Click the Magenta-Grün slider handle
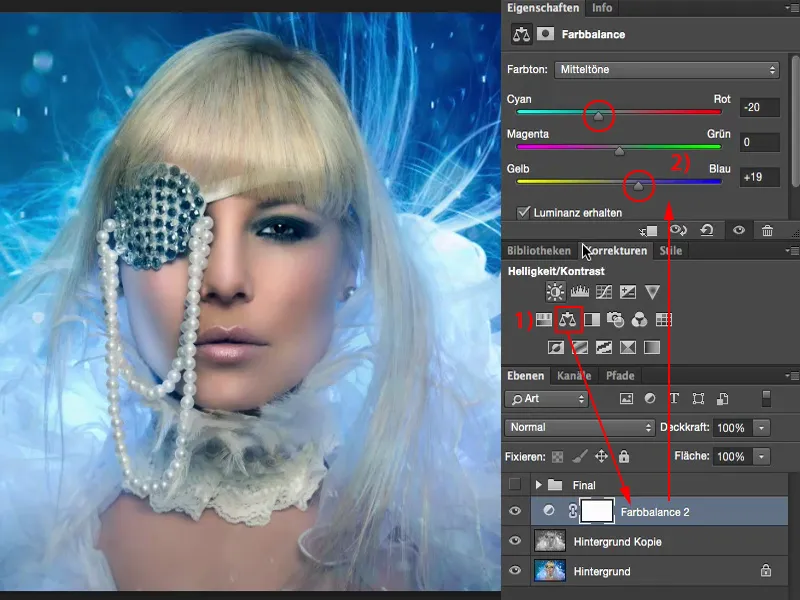 tap(619, 151)
